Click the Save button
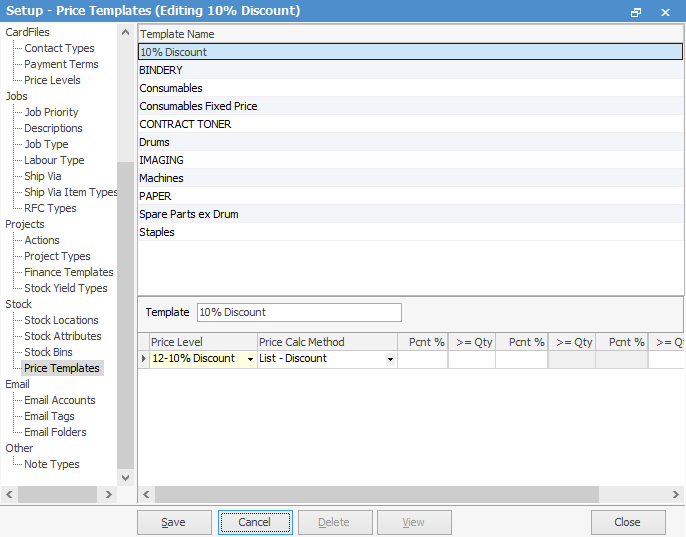 [x=174, y=522]
